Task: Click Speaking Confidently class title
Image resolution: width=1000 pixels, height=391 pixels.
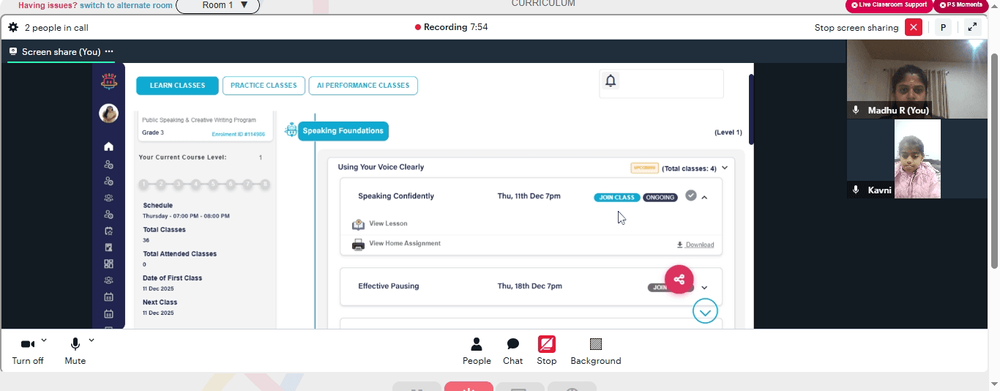Action: pyautogui.click(x=396, y=196)
